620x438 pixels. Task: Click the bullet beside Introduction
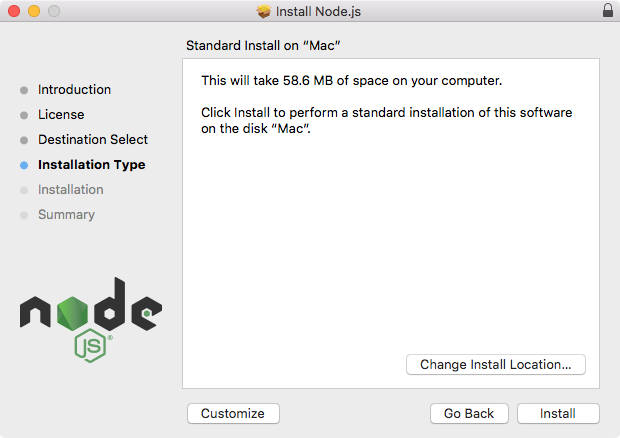[x=24, y=90]
